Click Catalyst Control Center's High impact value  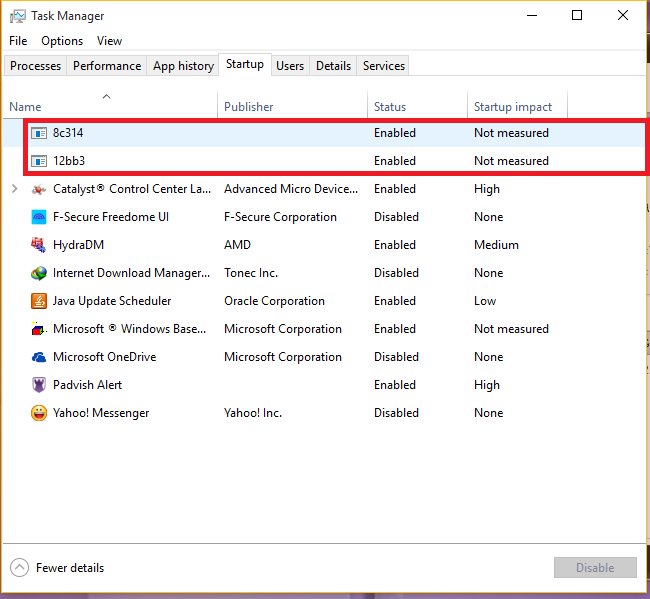point(487,189)
